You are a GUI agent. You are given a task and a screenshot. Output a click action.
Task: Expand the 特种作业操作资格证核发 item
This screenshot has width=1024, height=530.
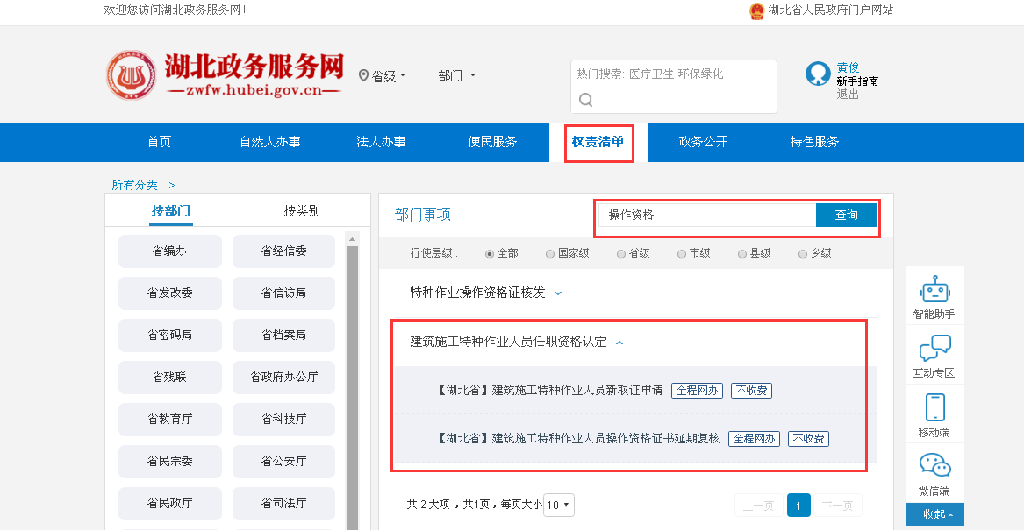tap(559, 293)
